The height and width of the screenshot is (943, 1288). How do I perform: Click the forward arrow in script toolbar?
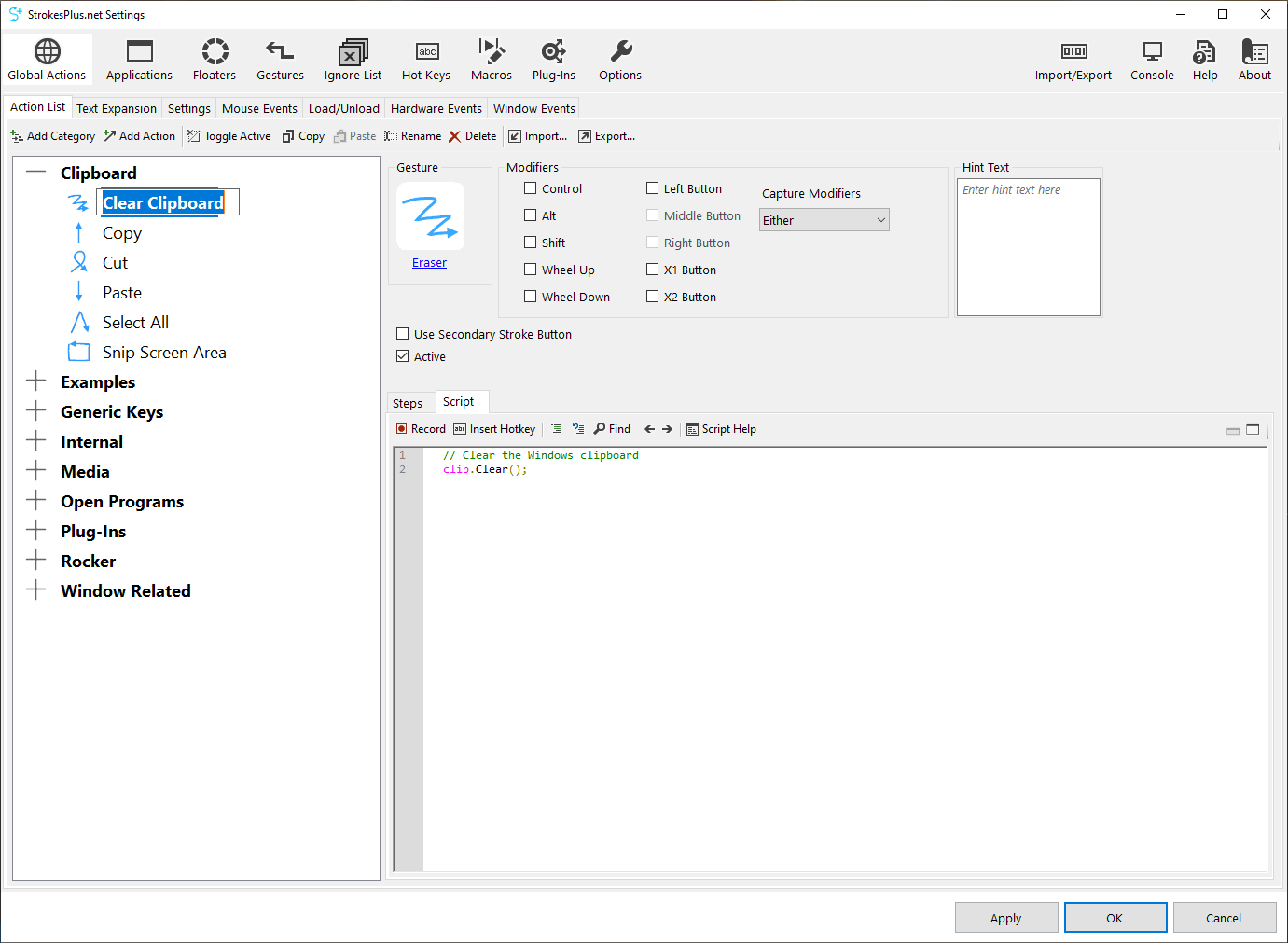(667, 429)
